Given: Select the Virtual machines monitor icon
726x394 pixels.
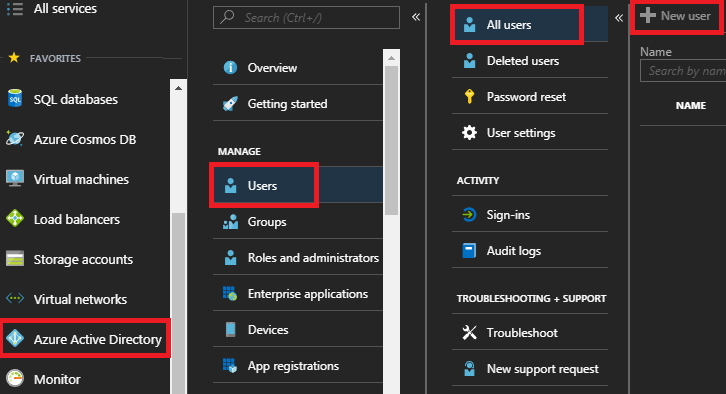Looking at the screenshot, I should tap(15, 179).
